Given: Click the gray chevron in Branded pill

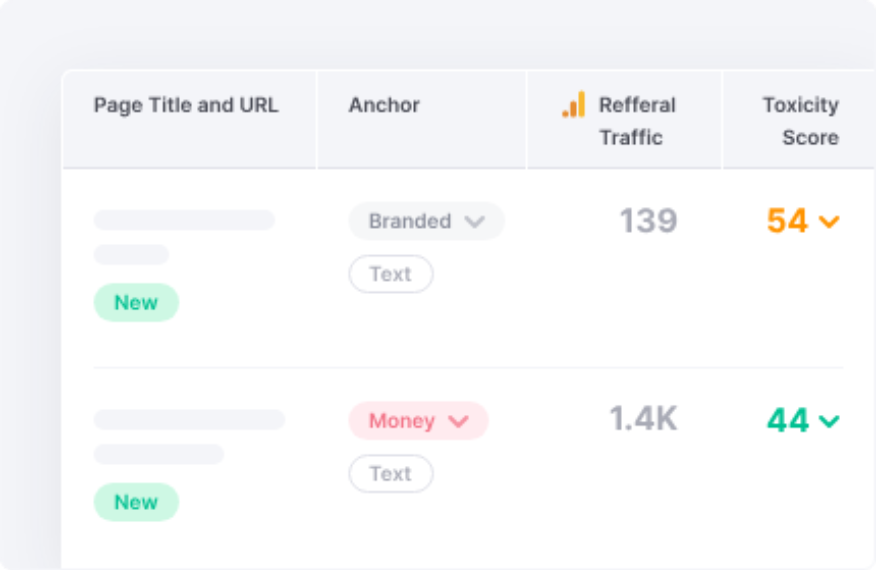Looking at the screenshot, I should [x=474, y=222].
